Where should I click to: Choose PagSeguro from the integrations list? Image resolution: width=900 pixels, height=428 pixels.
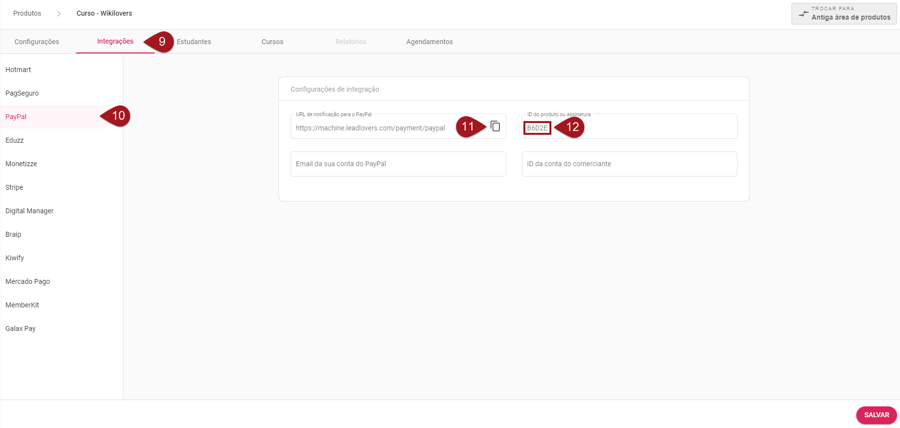click(22, 93)
